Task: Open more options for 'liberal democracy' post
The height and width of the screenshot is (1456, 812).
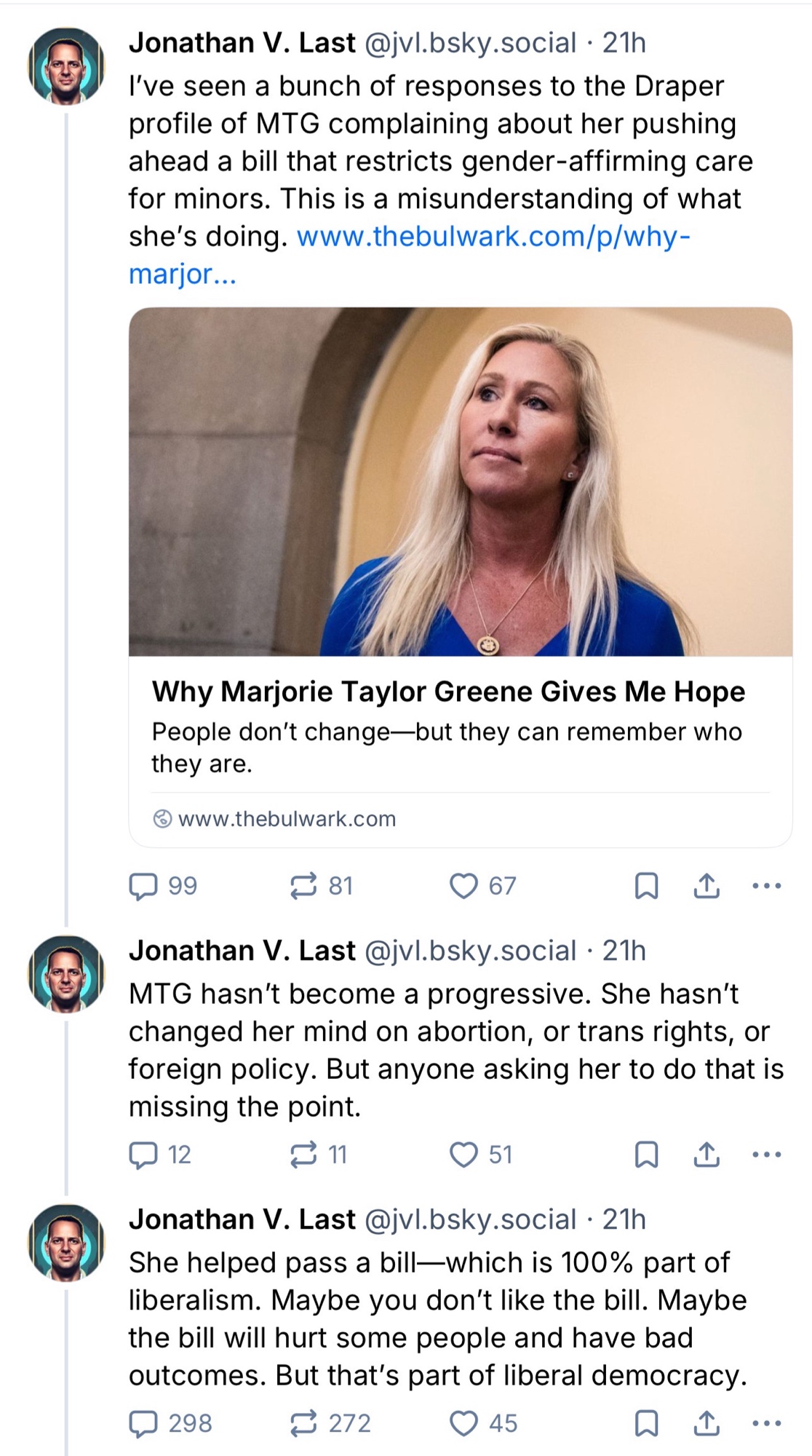Action: click(766, 1423)
